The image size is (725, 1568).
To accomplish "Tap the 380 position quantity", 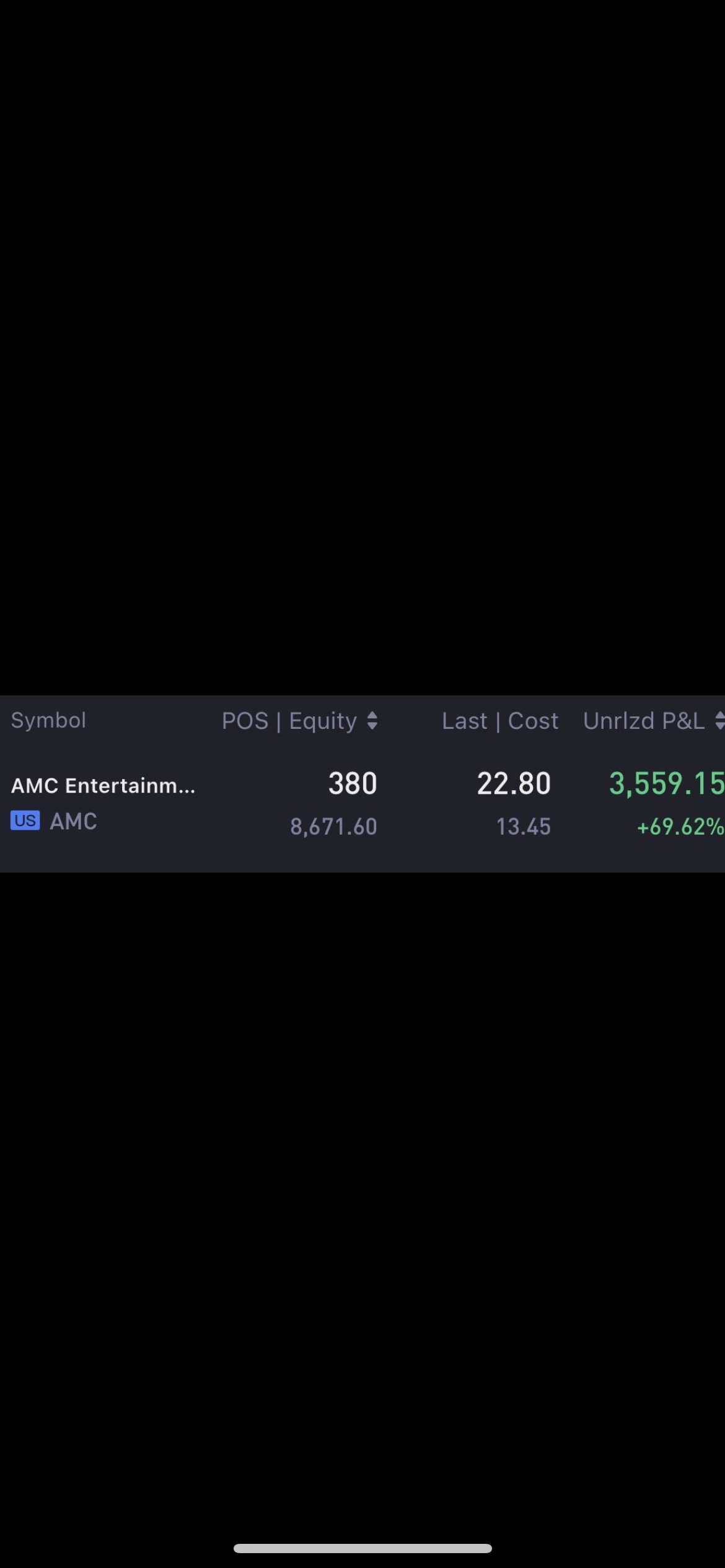I will click(353, 783).
